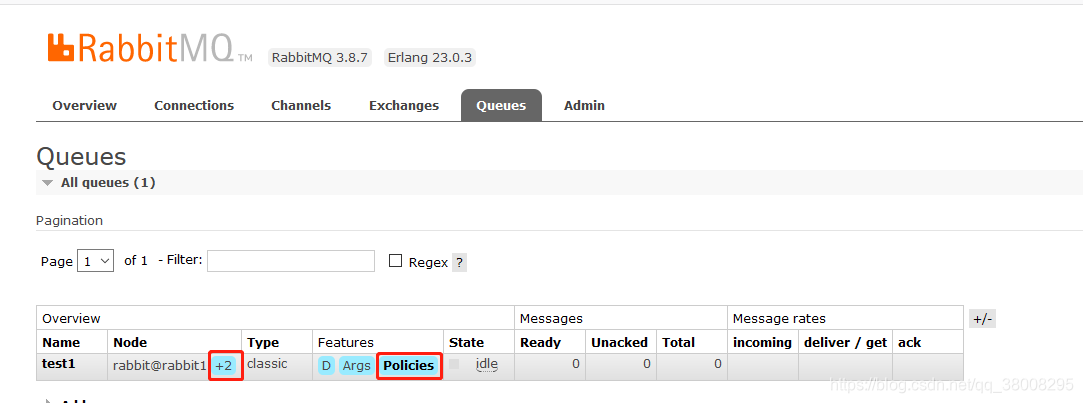
Task: Go to the Channels tab
Action: 301,106
